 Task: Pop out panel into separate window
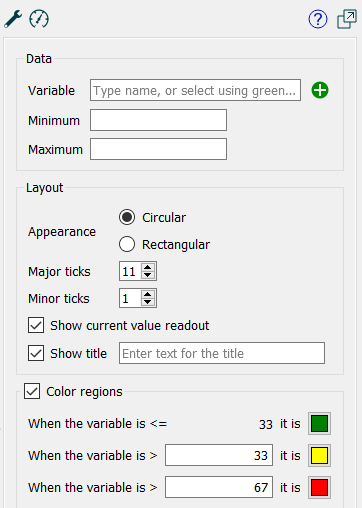pos(347,19)
